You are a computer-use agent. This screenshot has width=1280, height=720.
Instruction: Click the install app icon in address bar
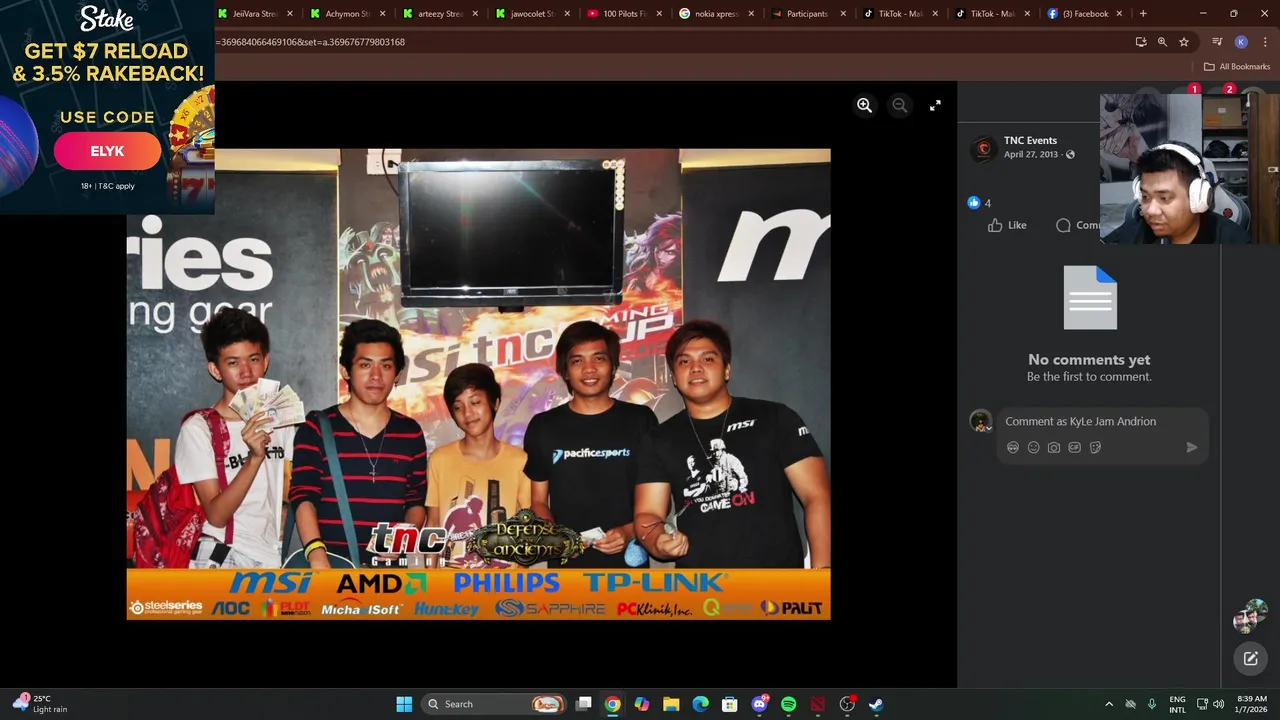(x=1141, y=42)
